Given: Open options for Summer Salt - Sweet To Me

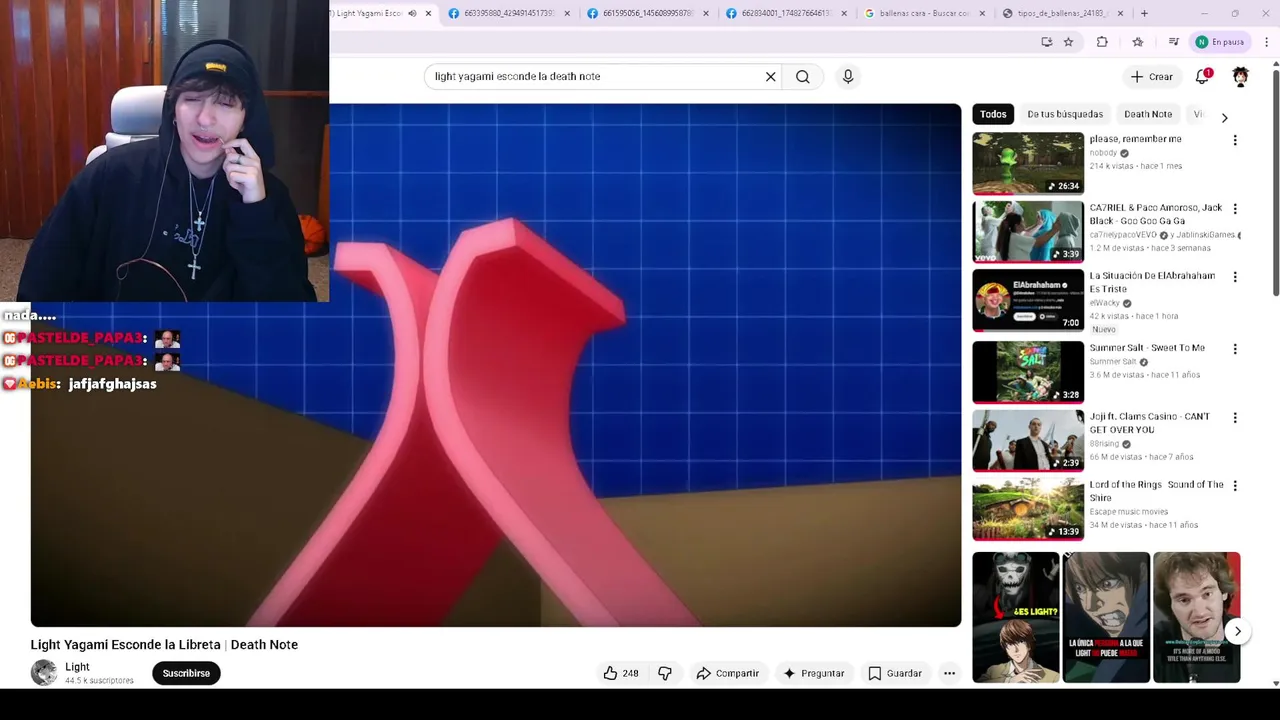Looking at the screenshot, I should 1235,349.
